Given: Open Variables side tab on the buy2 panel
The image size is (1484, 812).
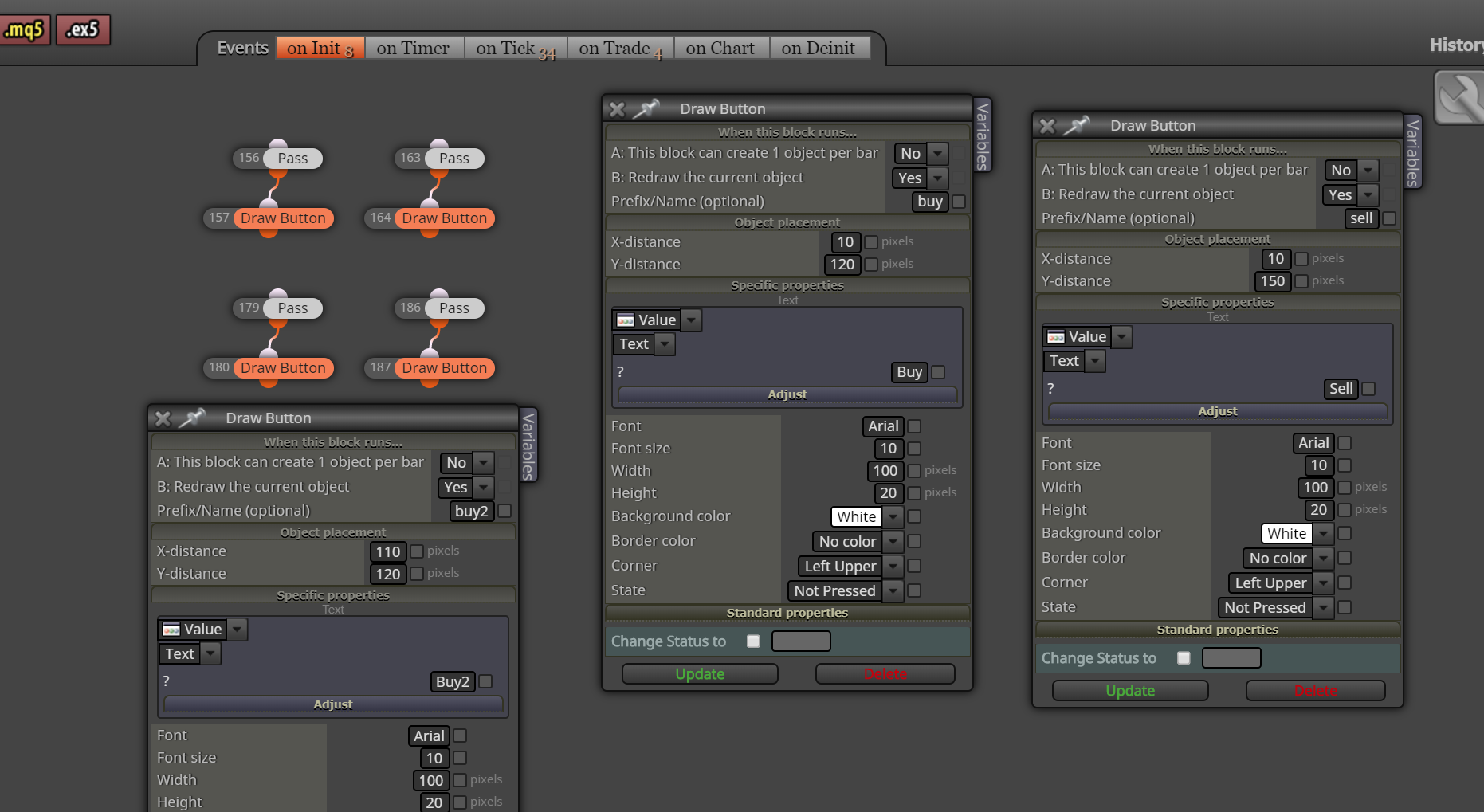Looking at the screenshot, I should click(x=528, y=445).
